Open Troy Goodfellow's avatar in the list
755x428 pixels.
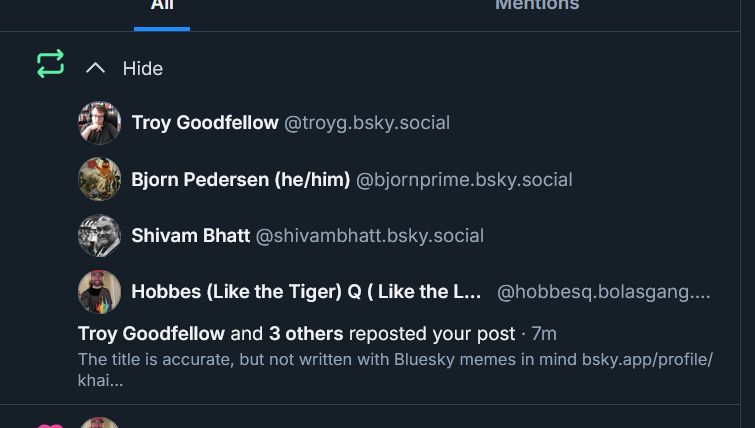tap(100, 123)
